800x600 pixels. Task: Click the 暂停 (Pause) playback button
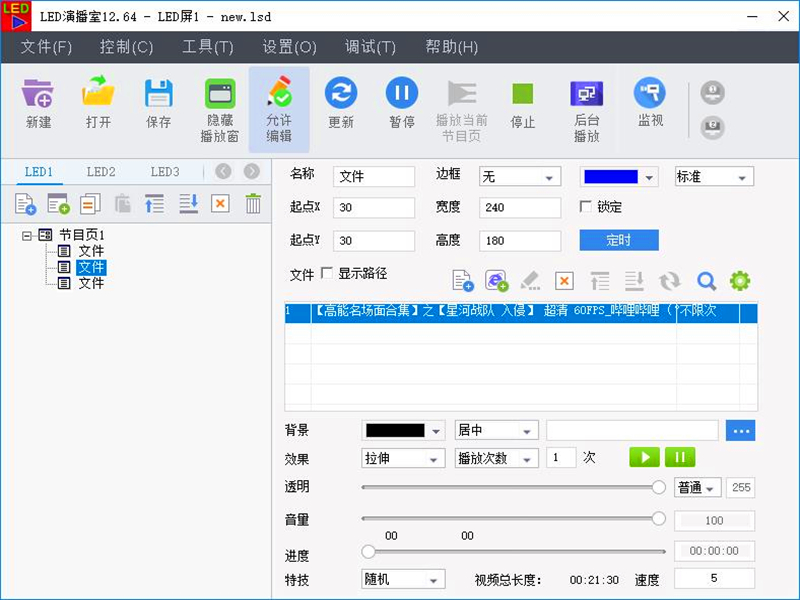point(402,103)
